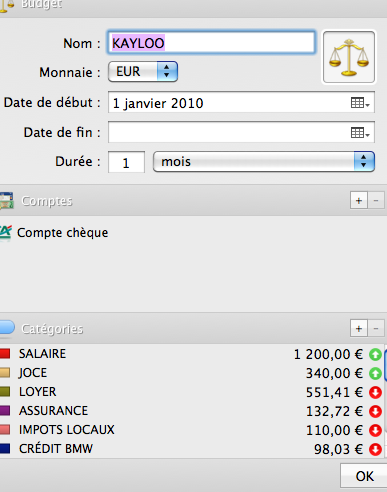
Task: Add a category with Catégories plus button
Action: [359, 328]
